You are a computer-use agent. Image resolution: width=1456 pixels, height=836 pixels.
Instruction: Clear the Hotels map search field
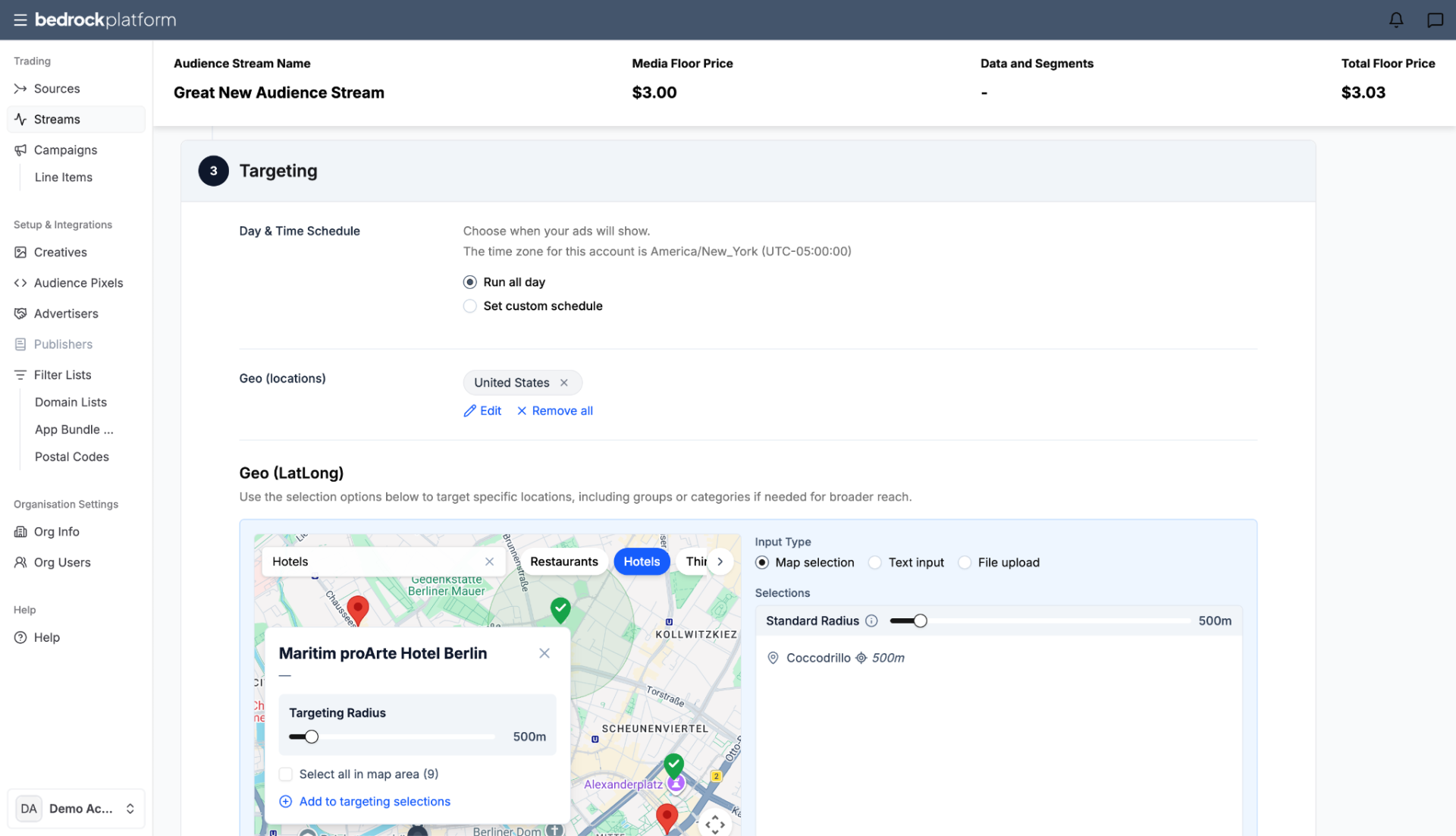pos(489,562)
